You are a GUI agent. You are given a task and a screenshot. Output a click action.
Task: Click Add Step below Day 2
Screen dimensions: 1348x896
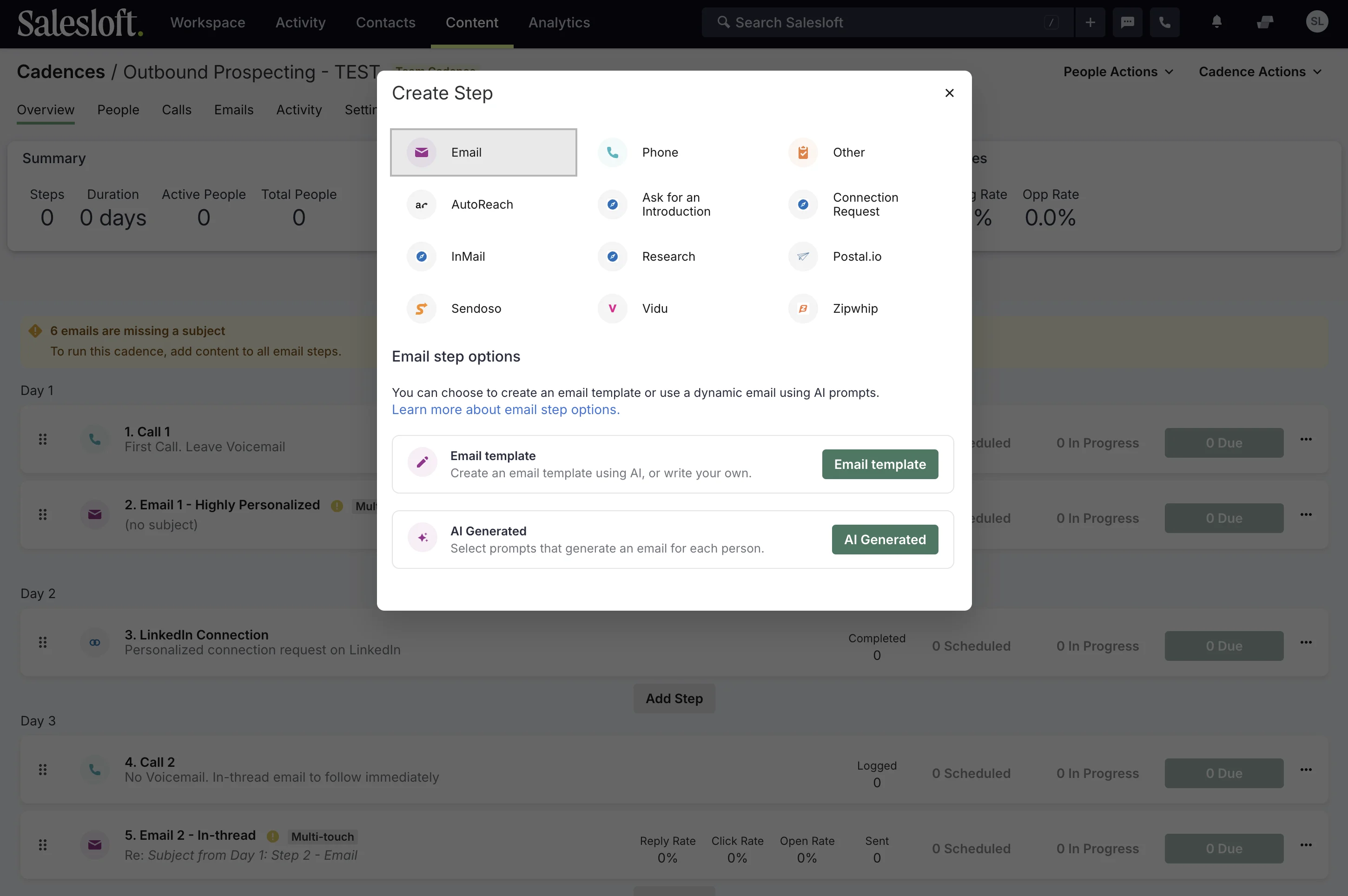click(674, 698)
